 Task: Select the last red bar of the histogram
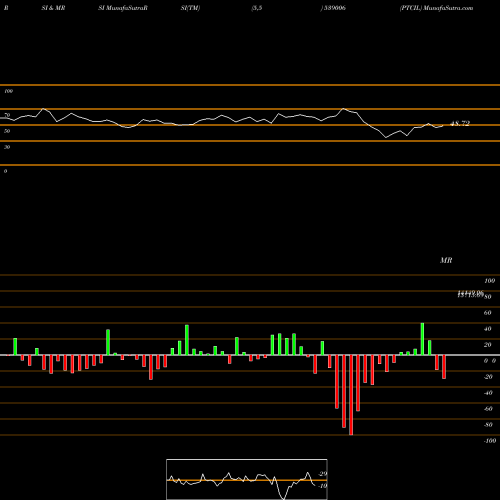point(444,367)
